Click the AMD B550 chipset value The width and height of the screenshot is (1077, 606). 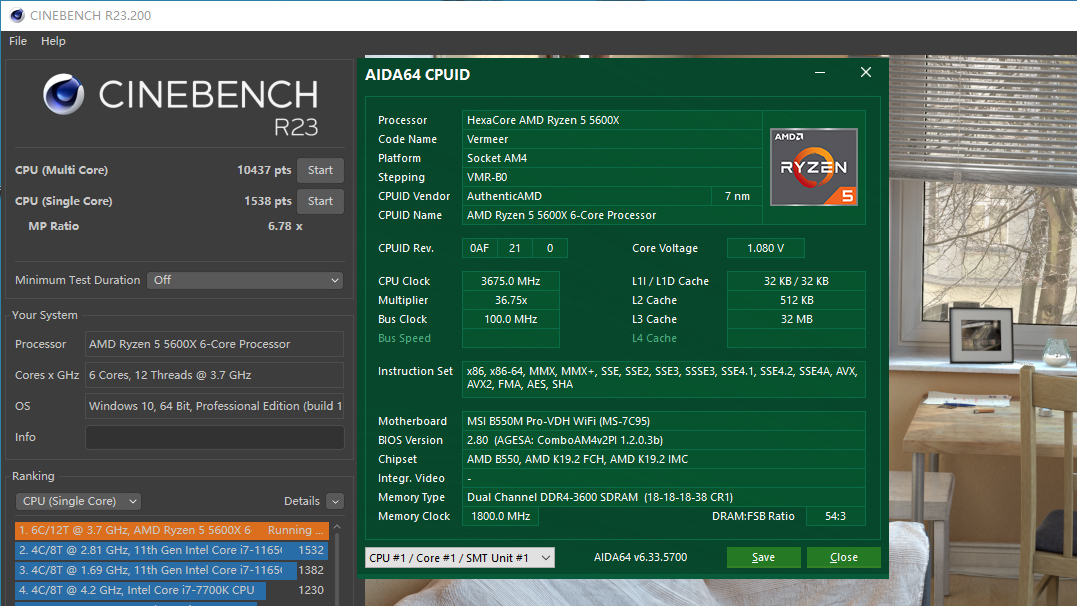click(x=663, y=460)
